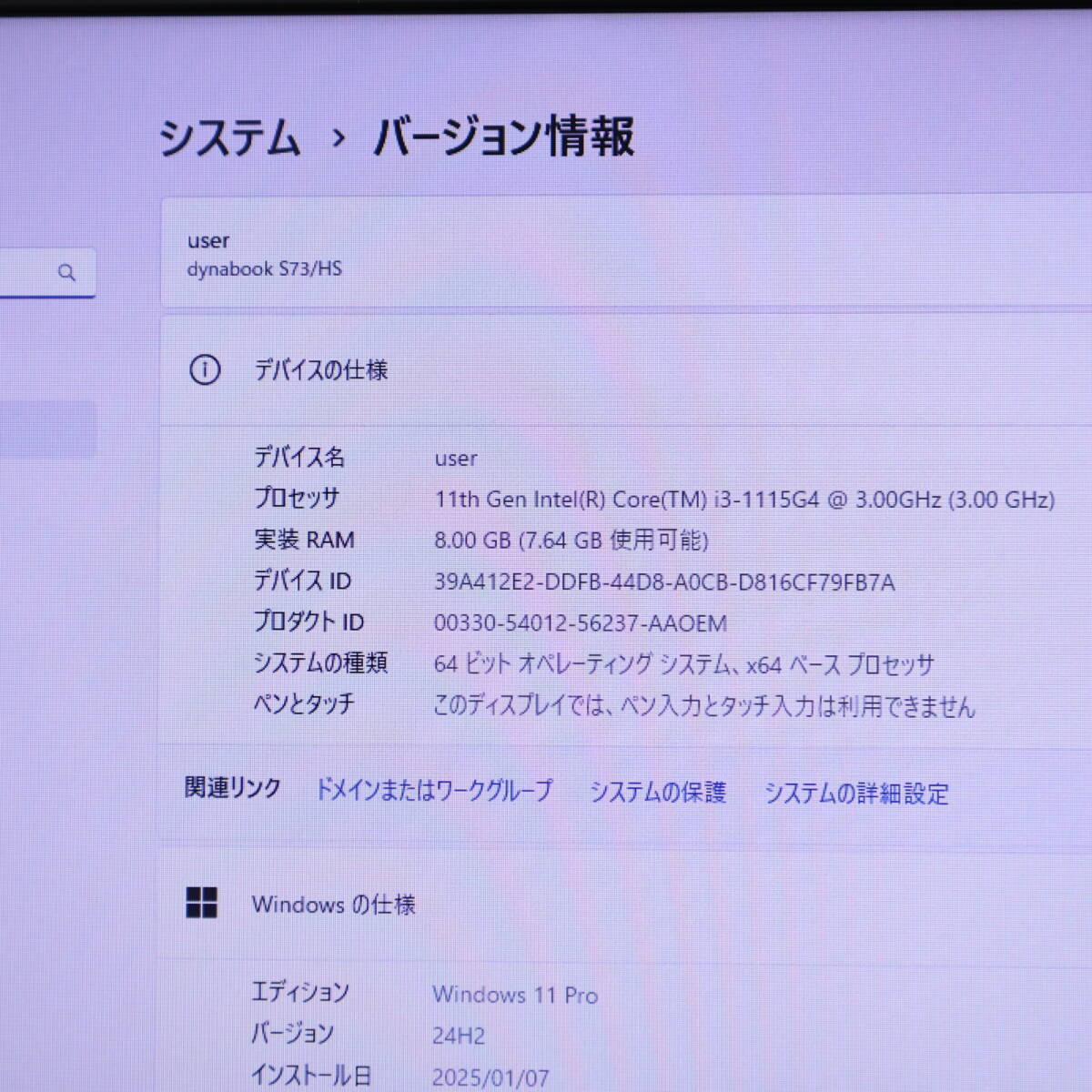Click the settings search input field
Viewport: 1092px width, 1092px height.
(x=47, y=272)
